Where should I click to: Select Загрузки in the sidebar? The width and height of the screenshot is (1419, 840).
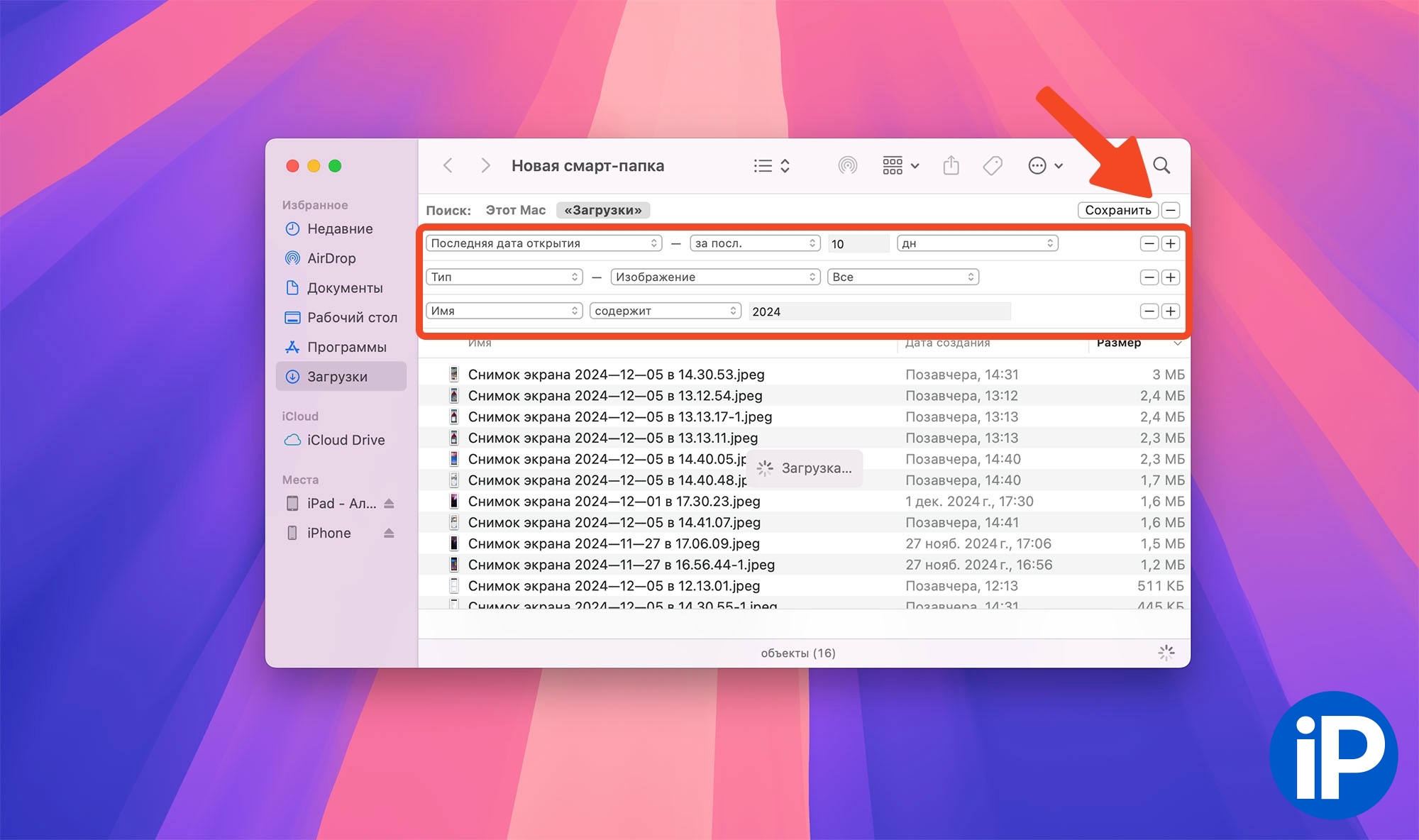click(x=337, y=377)
